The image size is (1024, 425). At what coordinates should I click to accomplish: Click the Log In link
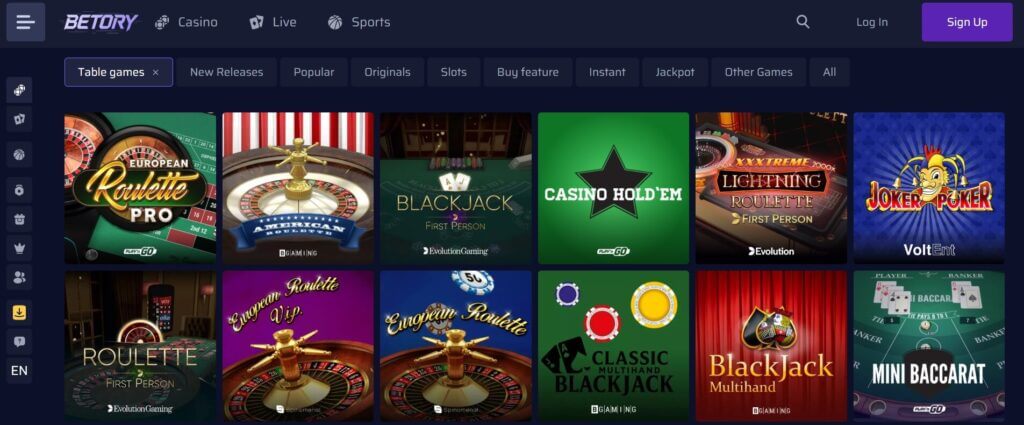pyautogui.click(x=872, y=22)
